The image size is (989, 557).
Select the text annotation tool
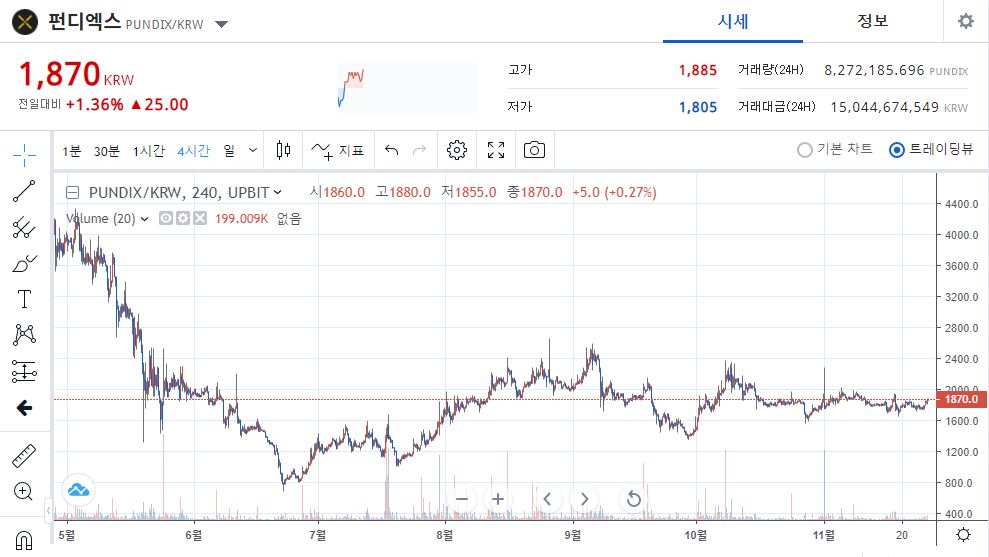[x=24, y=299]
